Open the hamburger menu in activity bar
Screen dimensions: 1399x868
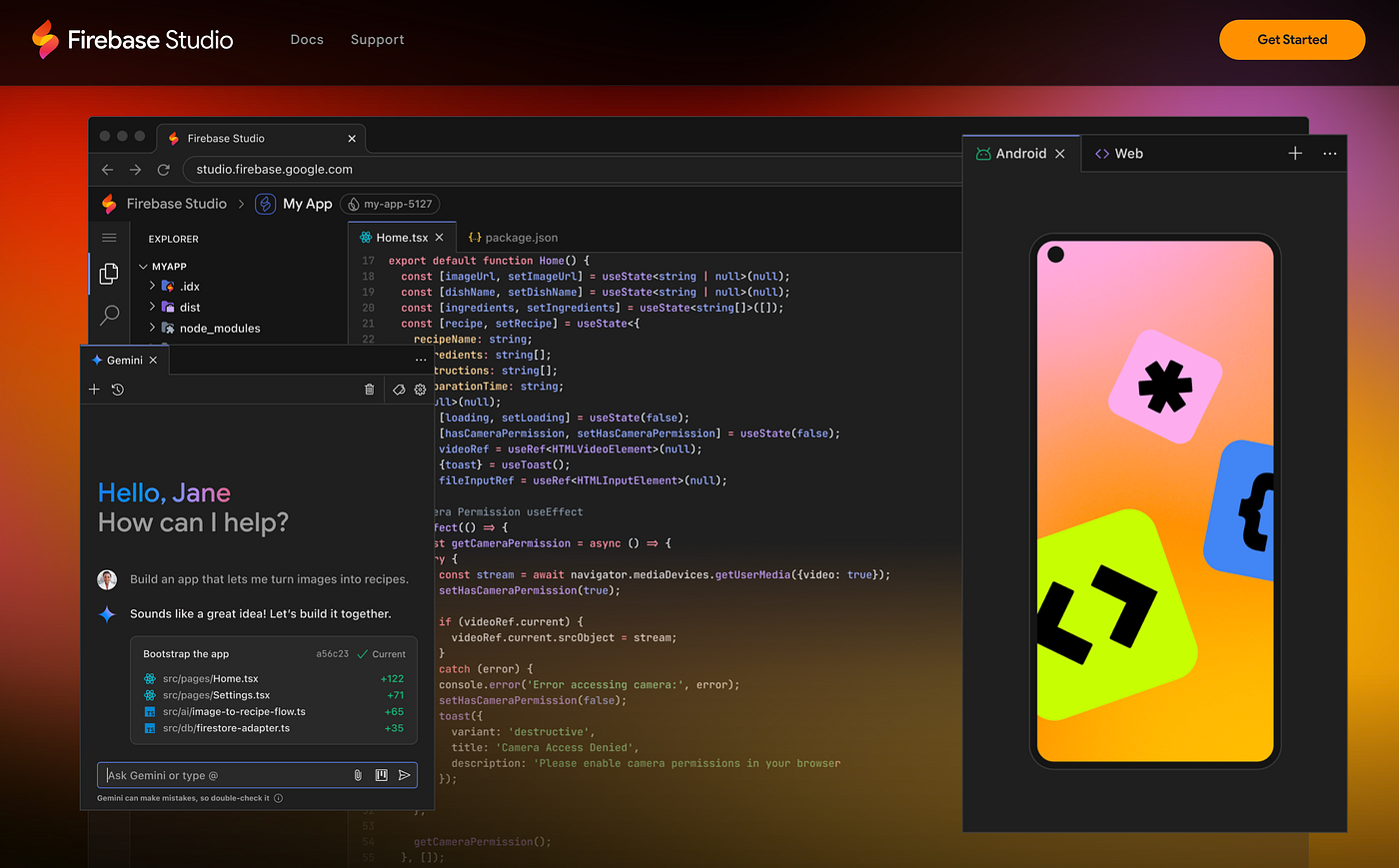(109, 238)
